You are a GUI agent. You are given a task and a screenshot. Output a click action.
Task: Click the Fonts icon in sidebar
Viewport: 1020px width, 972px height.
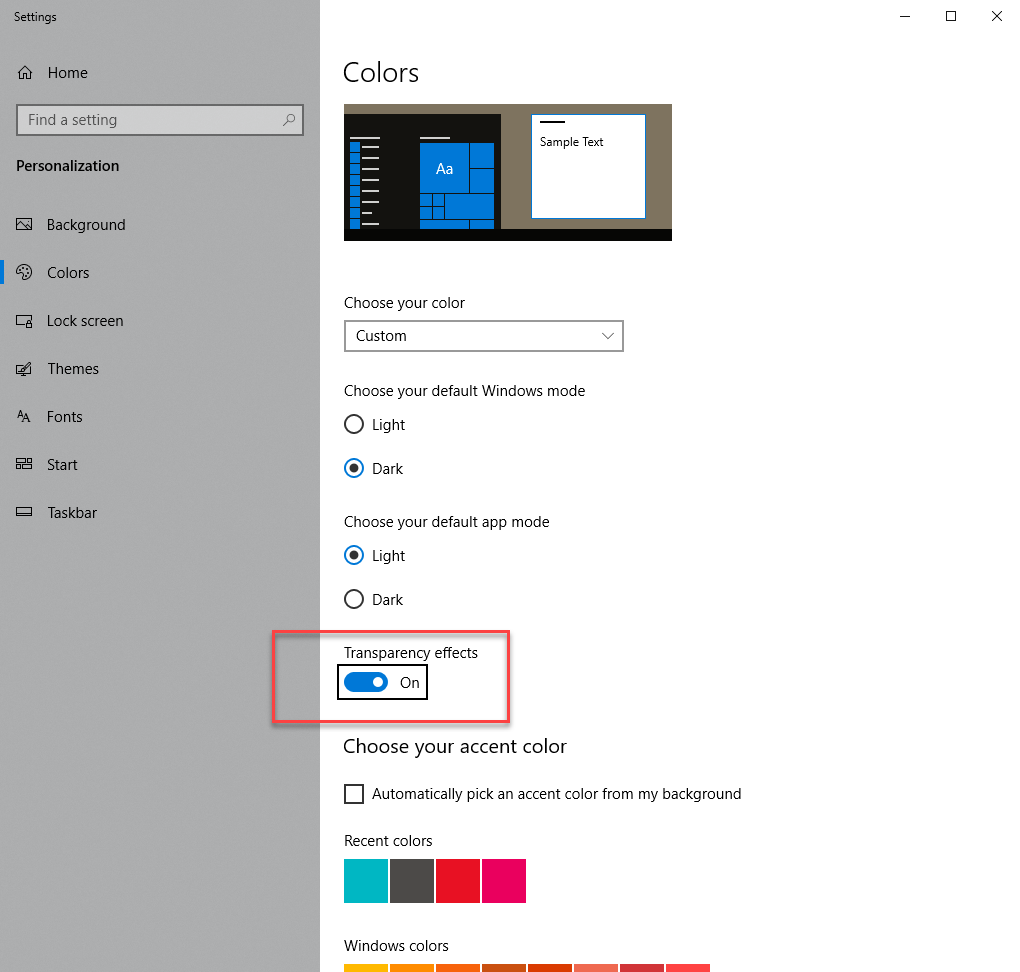[25, 417]
